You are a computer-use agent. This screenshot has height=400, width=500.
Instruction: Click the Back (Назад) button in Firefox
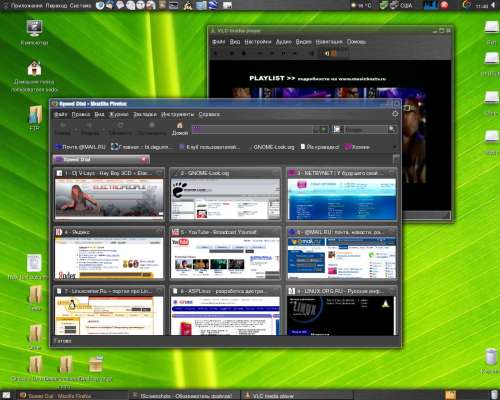coord(63,129)
